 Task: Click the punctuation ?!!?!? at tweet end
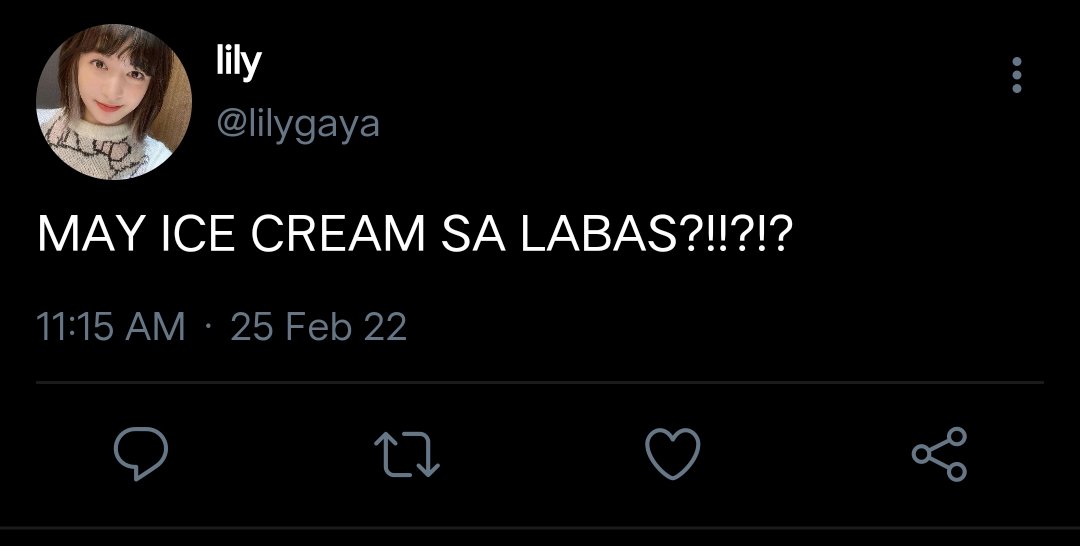tap(736, 234)
